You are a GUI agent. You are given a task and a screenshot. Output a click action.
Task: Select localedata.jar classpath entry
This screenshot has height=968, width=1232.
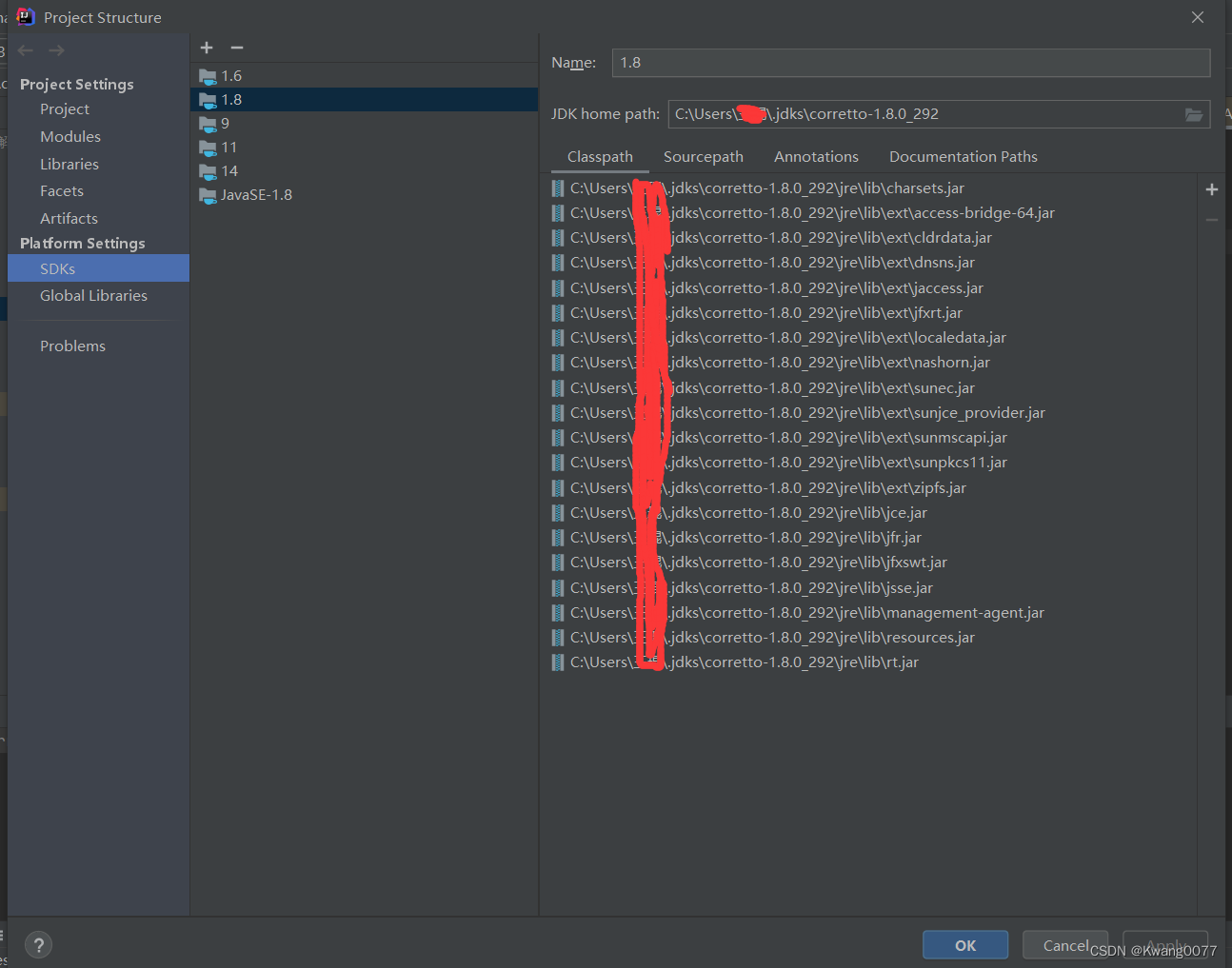coord(873,338)
